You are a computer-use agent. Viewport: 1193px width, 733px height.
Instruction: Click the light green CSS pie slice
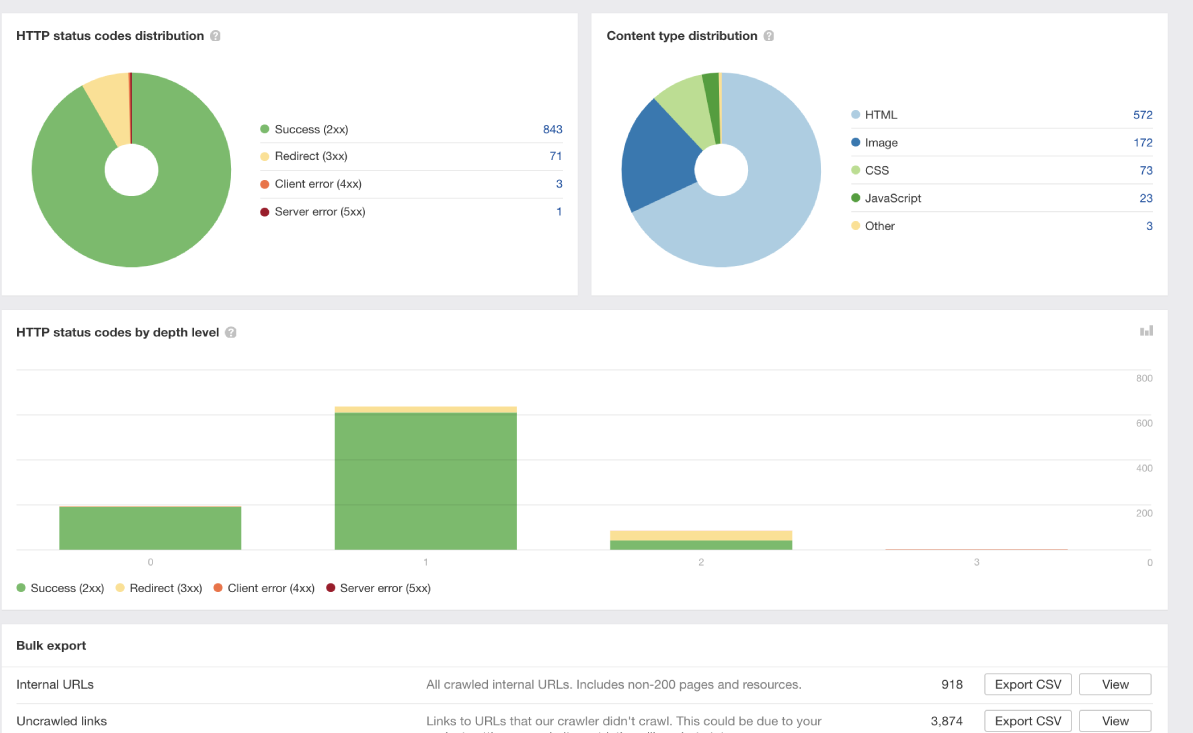(688, 108)
